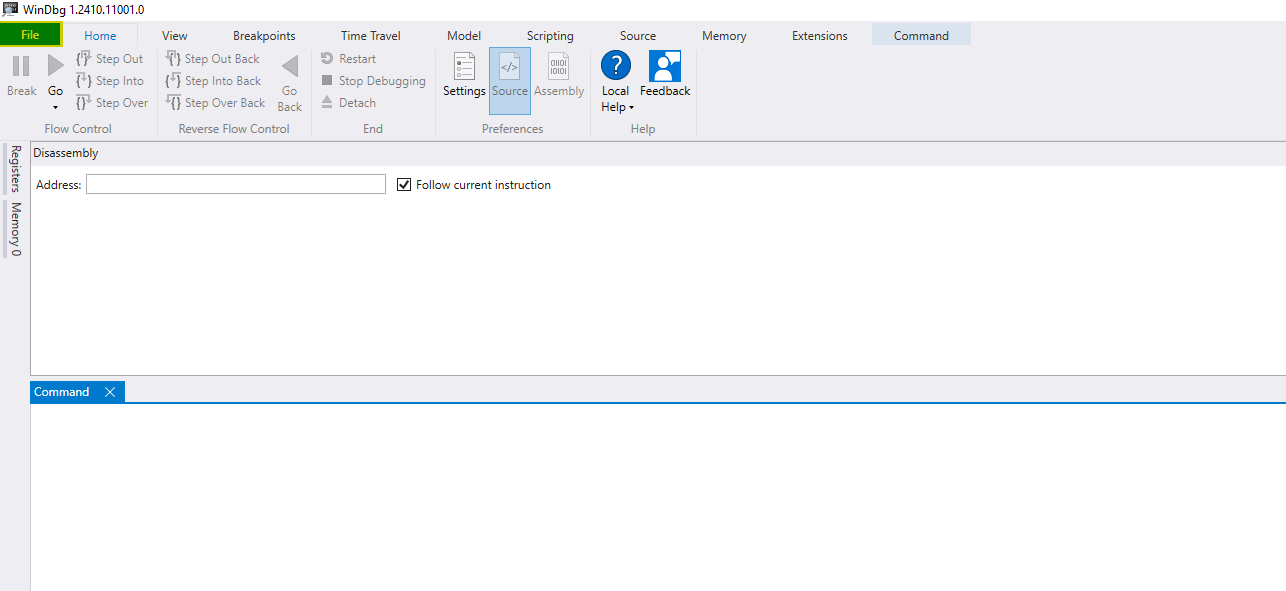Screen dimensions: 1286x591
Task: Open the File menu
Action: coord(31,35)
